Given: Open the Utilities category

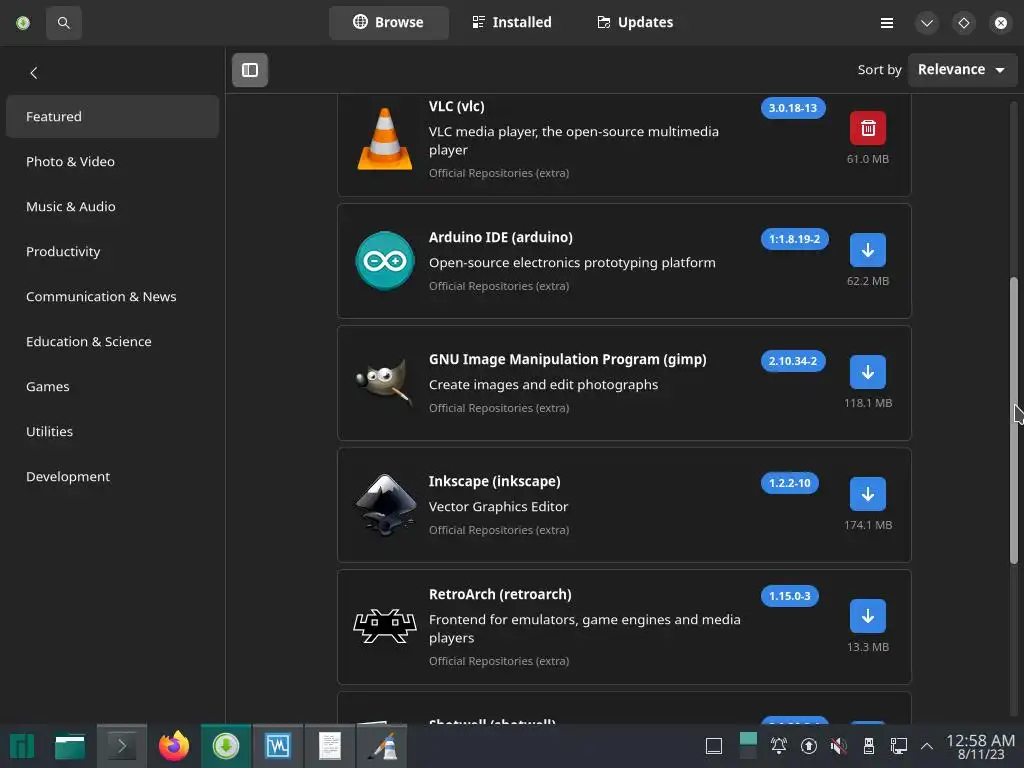Looking at the screenshot, I should (x=112, y=432).
